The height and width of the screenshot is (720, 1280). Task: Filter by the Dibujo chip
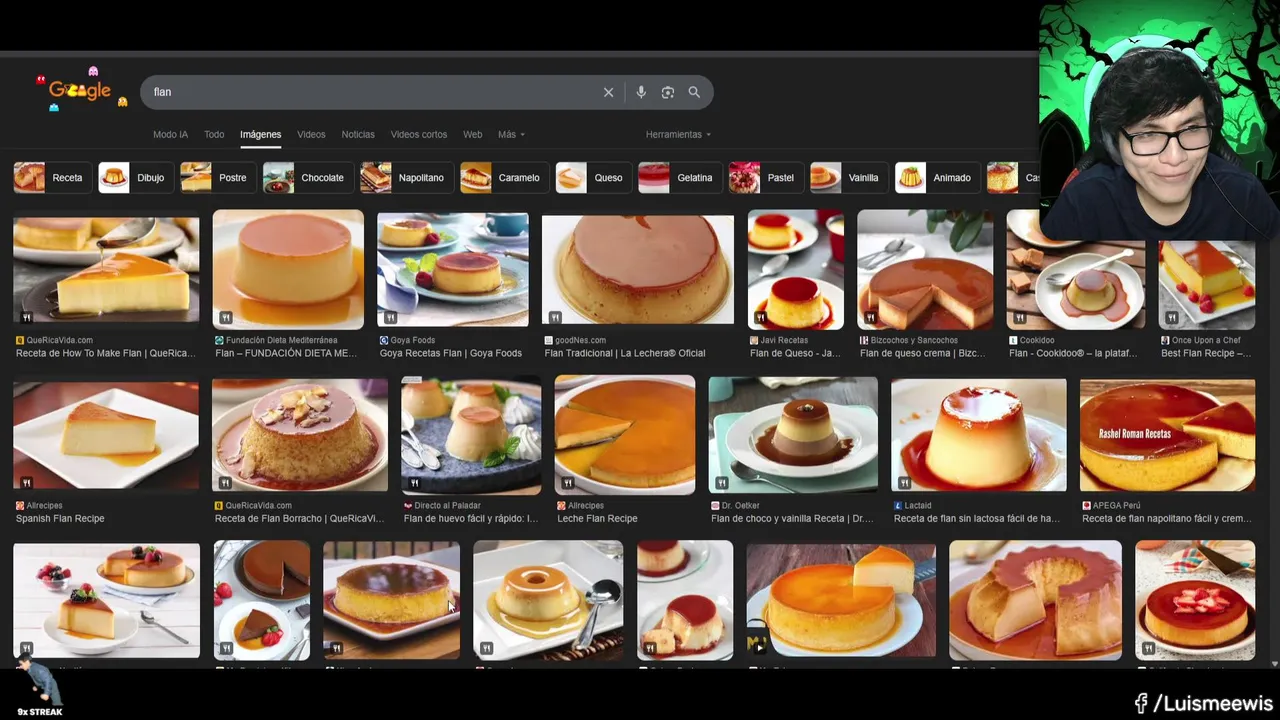(135, 177)
